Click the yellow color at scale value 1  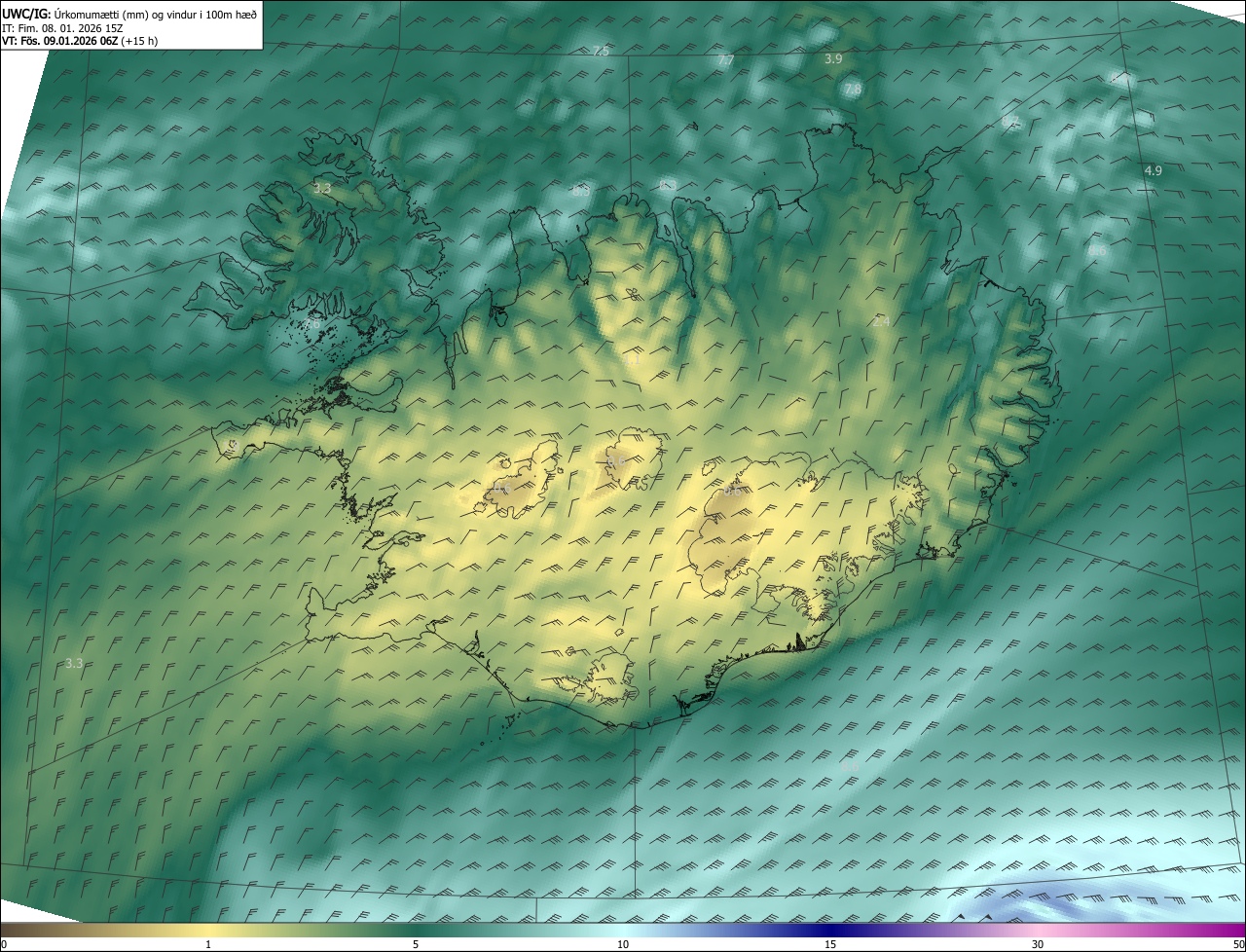click(x=208, y=931)
